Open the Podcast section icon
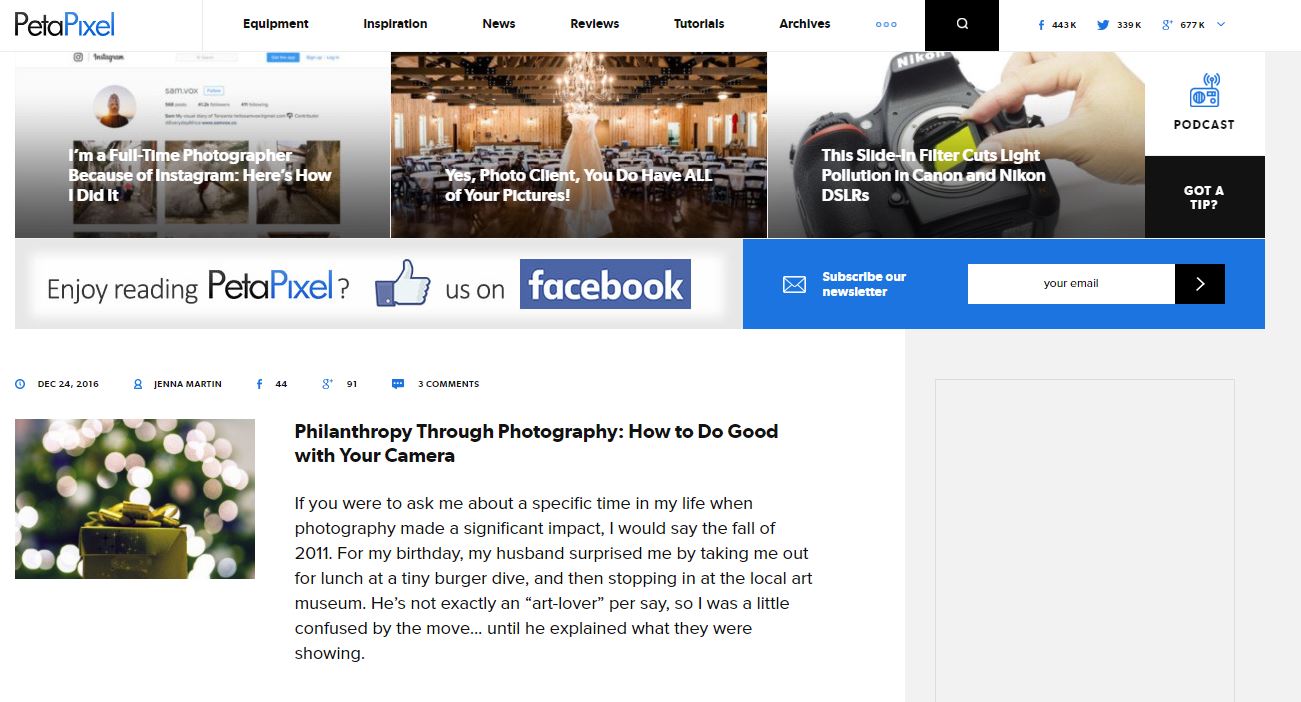This screenshot has width=1301, height=702. [1203, 92]
